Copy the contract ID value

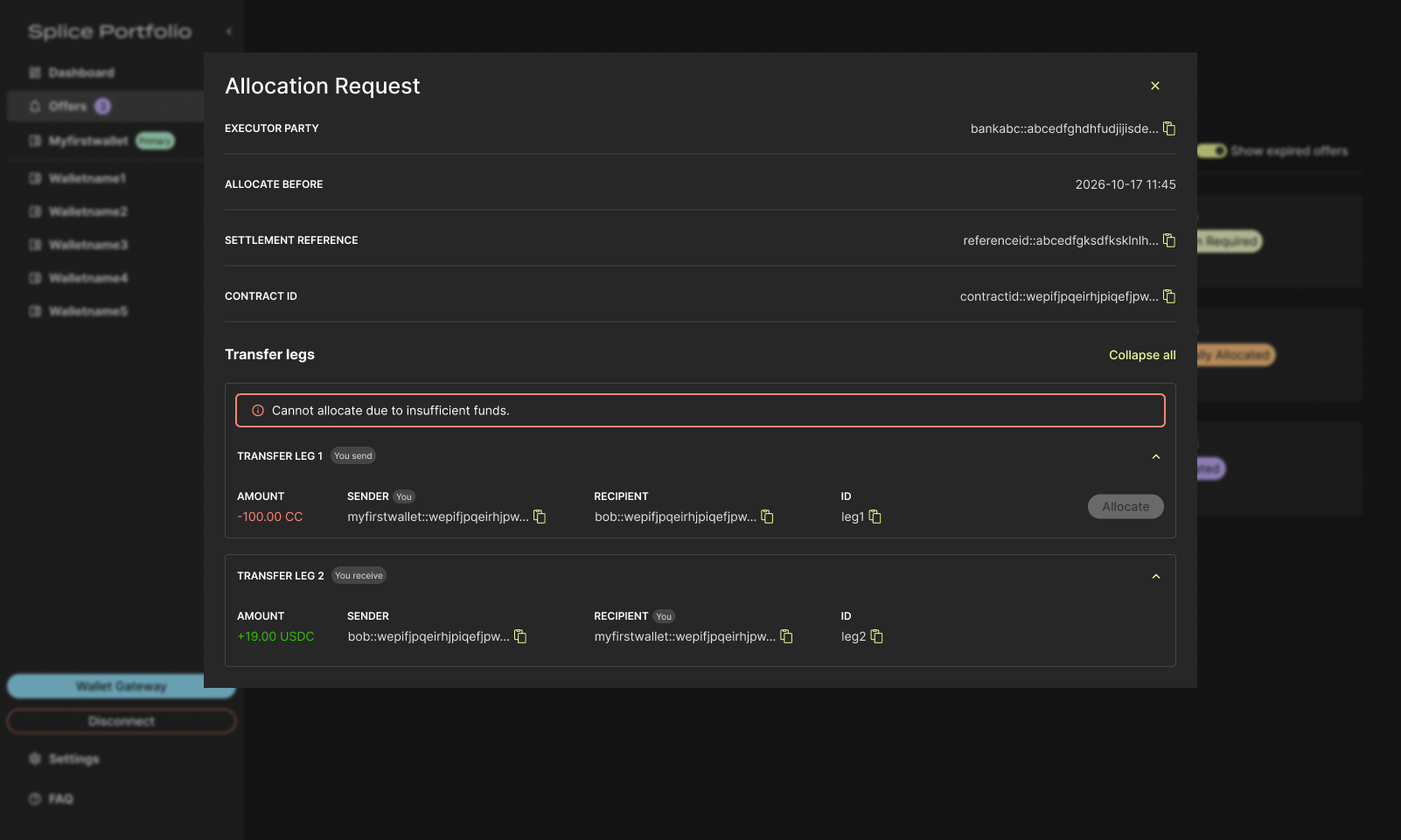[1169, 296]
